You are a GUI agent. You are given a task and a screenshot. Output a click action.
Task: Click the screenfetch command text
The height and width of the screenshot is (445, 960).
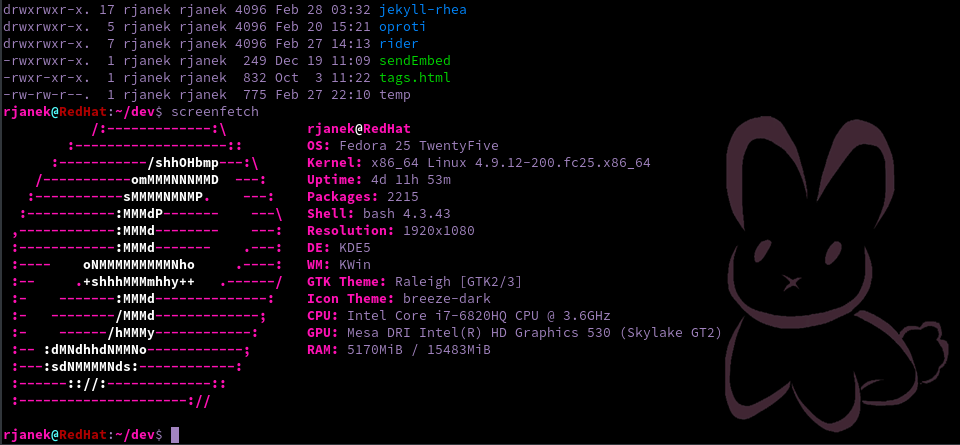pos(216,112)
